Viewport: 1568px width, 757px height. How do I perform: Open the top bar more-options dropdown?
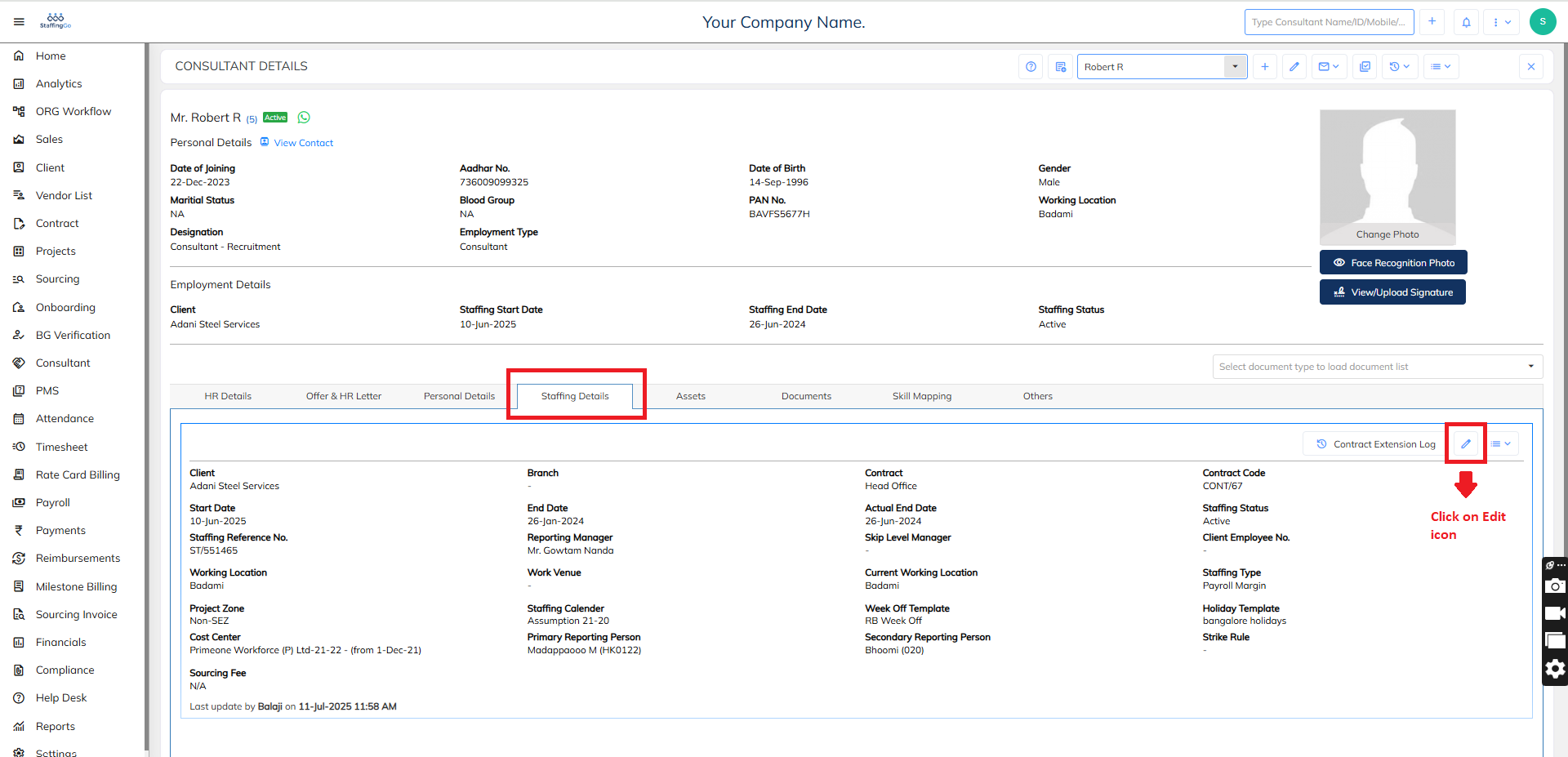click(x=1502, y=22)
